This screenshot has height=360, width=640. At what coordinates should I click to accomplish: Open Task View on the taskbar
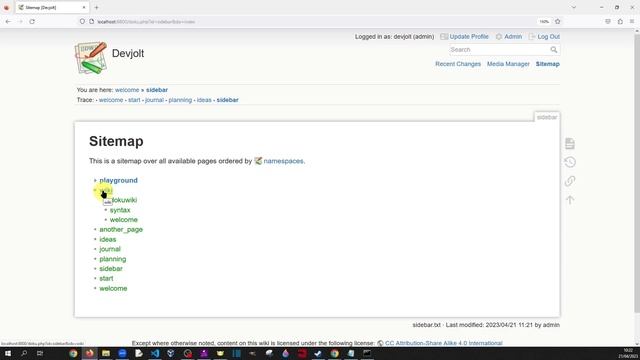[40, 353]
